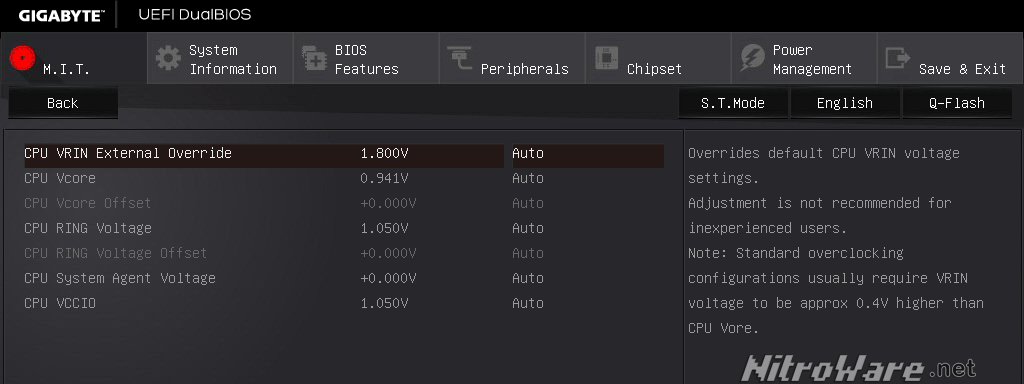The height and width of the screenshot is (384, 1024).
Task: Open Auto setting for CPU VCCIO
Action: pyautogui.click(x=528, y=304)
